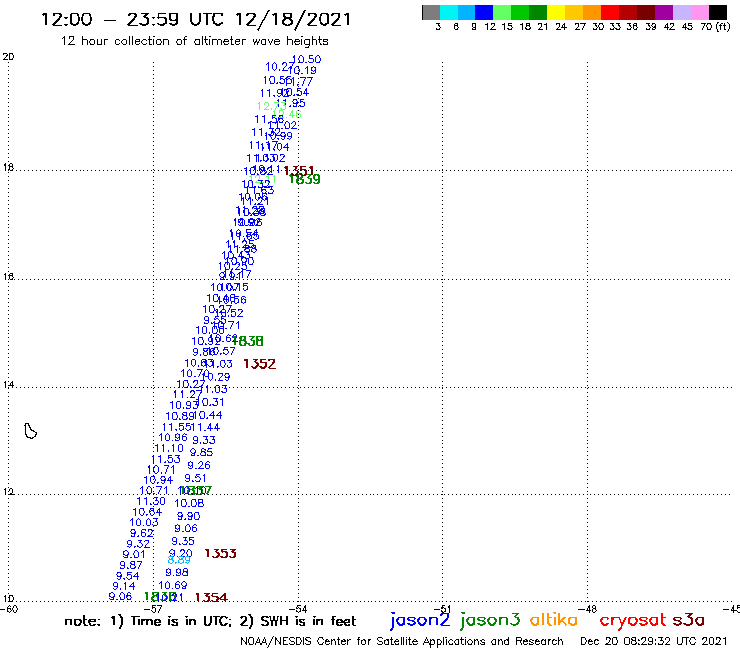Click the orange swatch in the color scale
Image resolution: width=740 pixels, height=650 pixels.
592,12
